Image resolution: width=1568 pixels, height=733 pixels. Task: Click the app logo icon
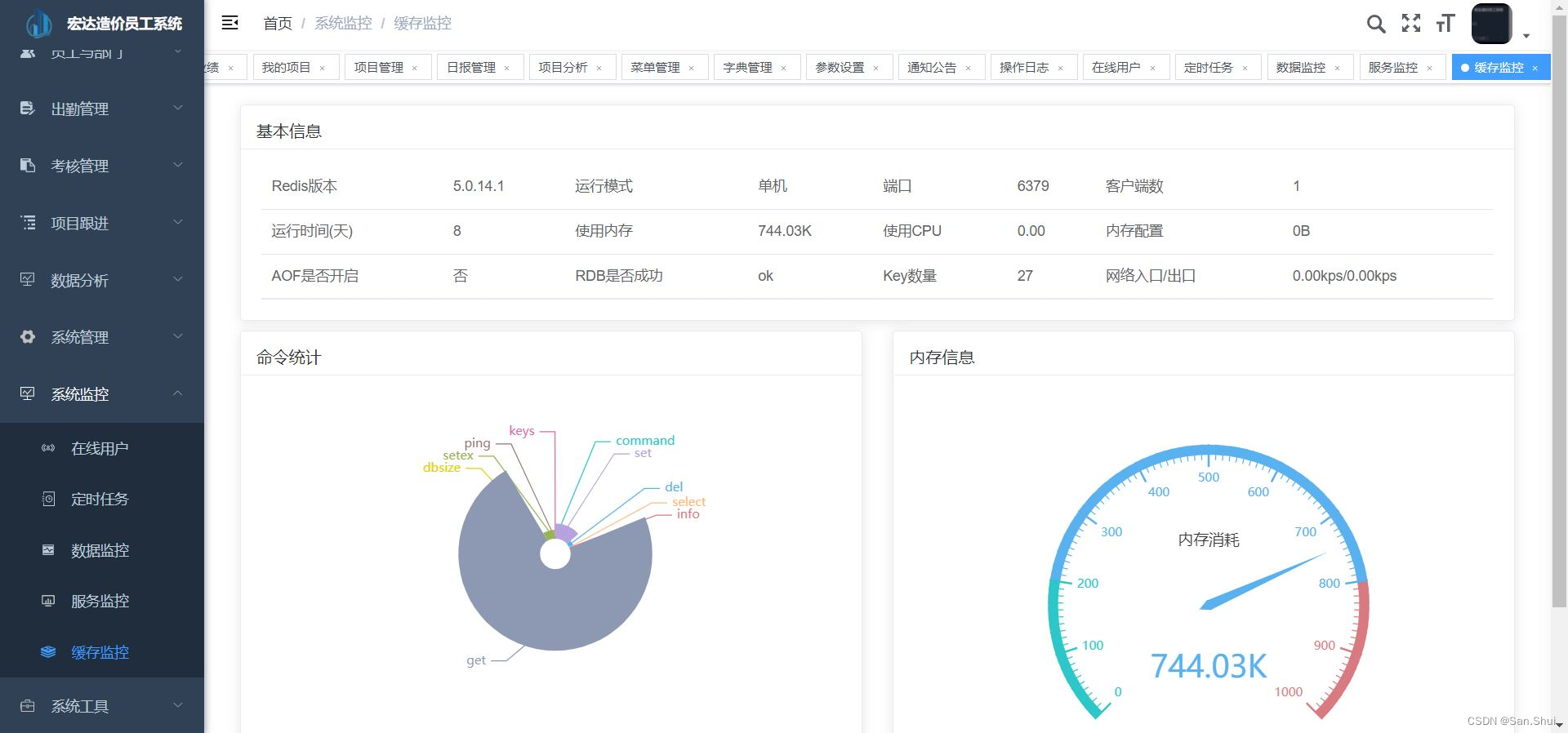tap(38, 24)
